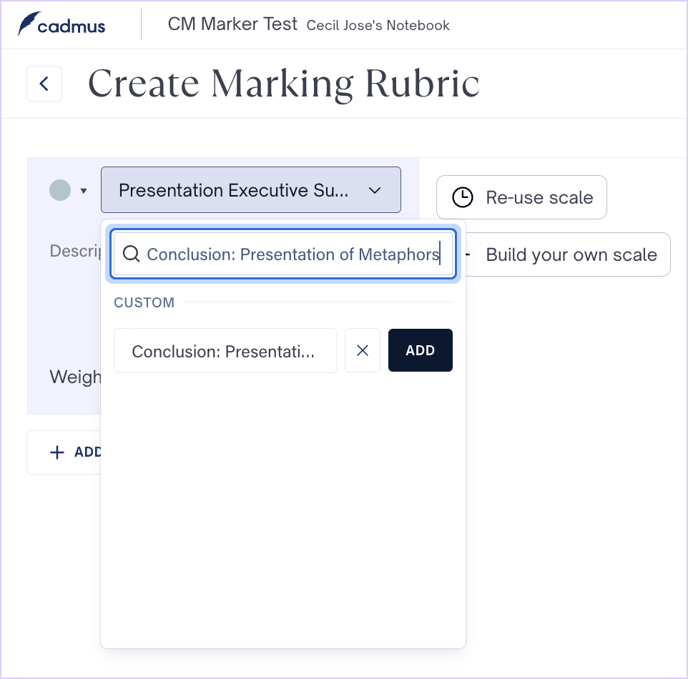Go back using the left chevron button
The image size is (688, 679).
tap(44, 84)
